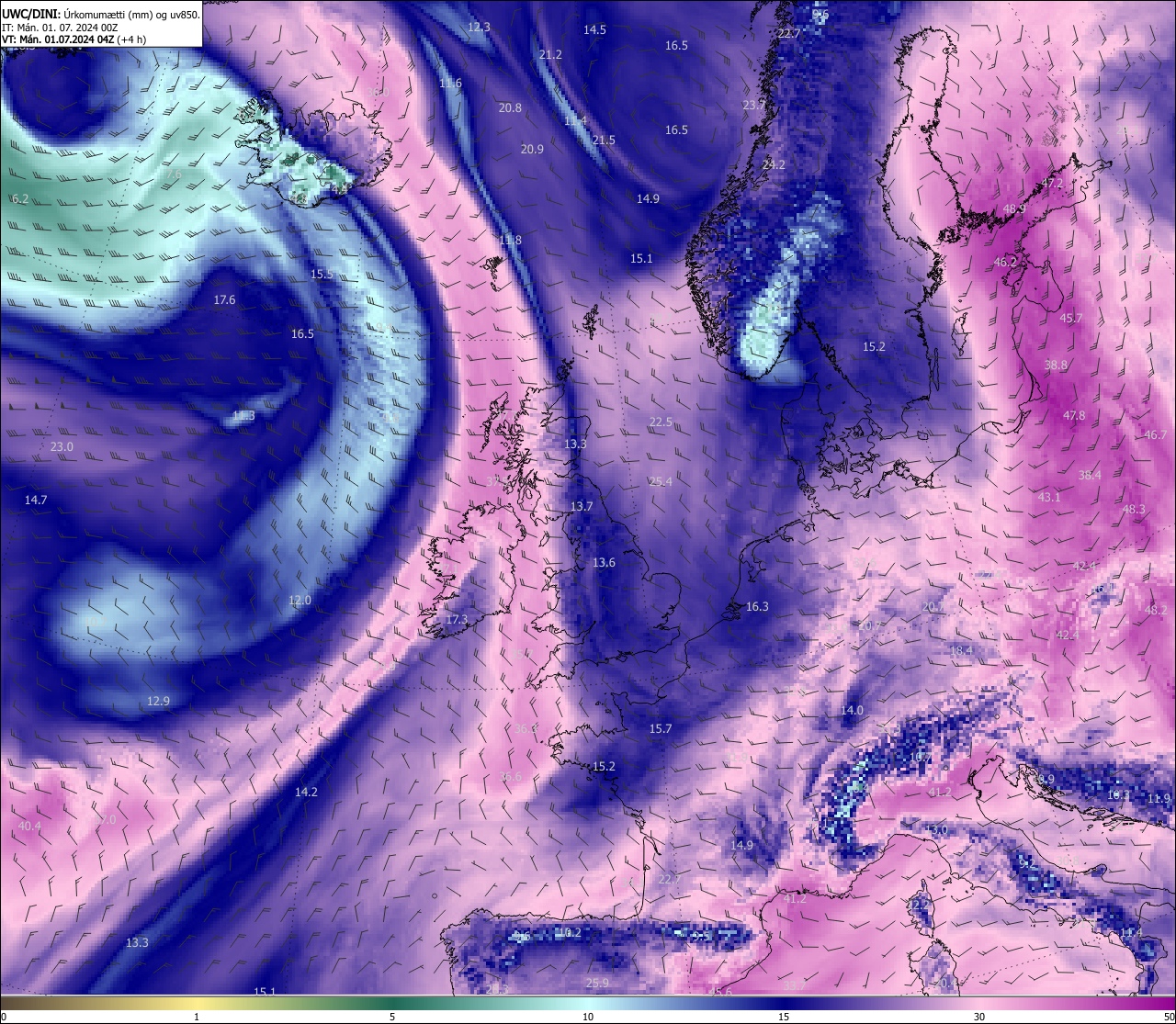Click the 11.6 value label
This screenshot has width=1176, height=1024.
(450, 84)
